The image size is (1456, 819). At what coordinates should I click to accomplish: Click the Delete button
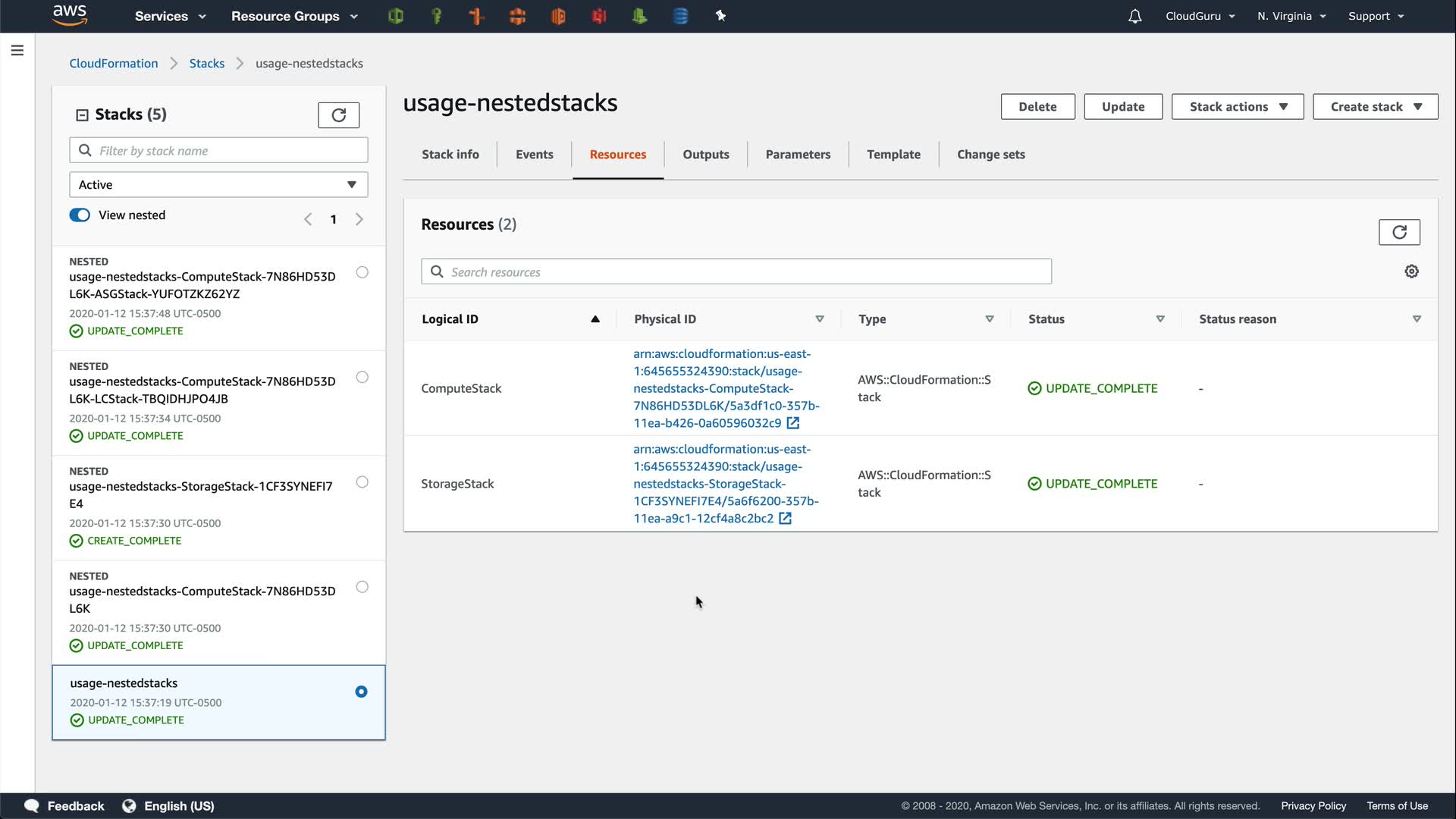pyautogui.click(x=1037, y=107)
